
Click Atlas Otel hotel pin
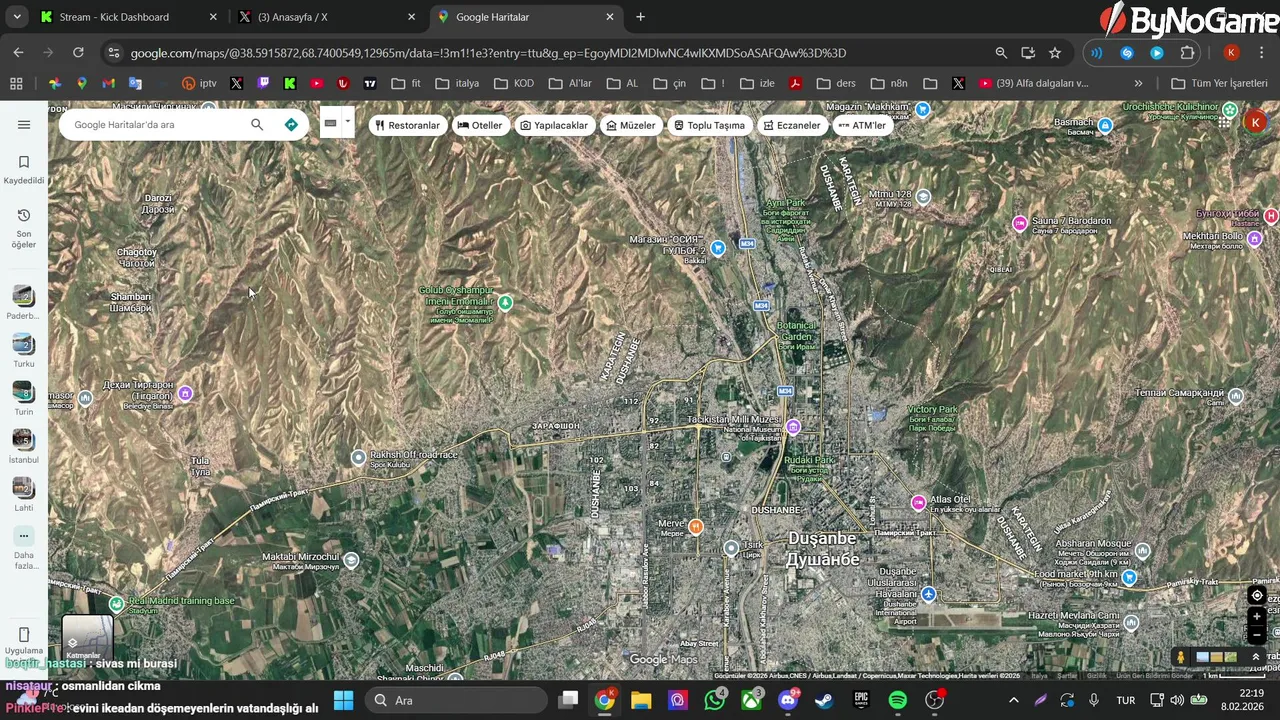[918, 503]
